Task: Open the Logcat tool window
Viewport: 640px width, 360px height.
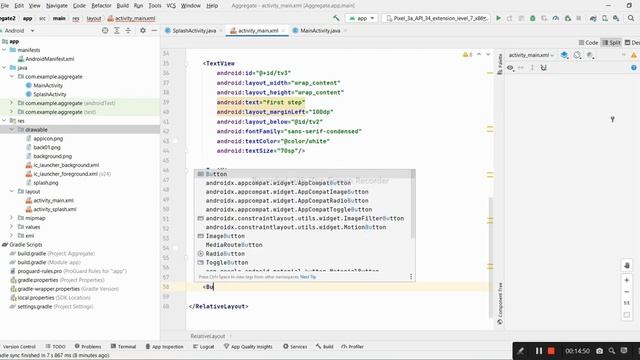Action: tap(203, 347)
